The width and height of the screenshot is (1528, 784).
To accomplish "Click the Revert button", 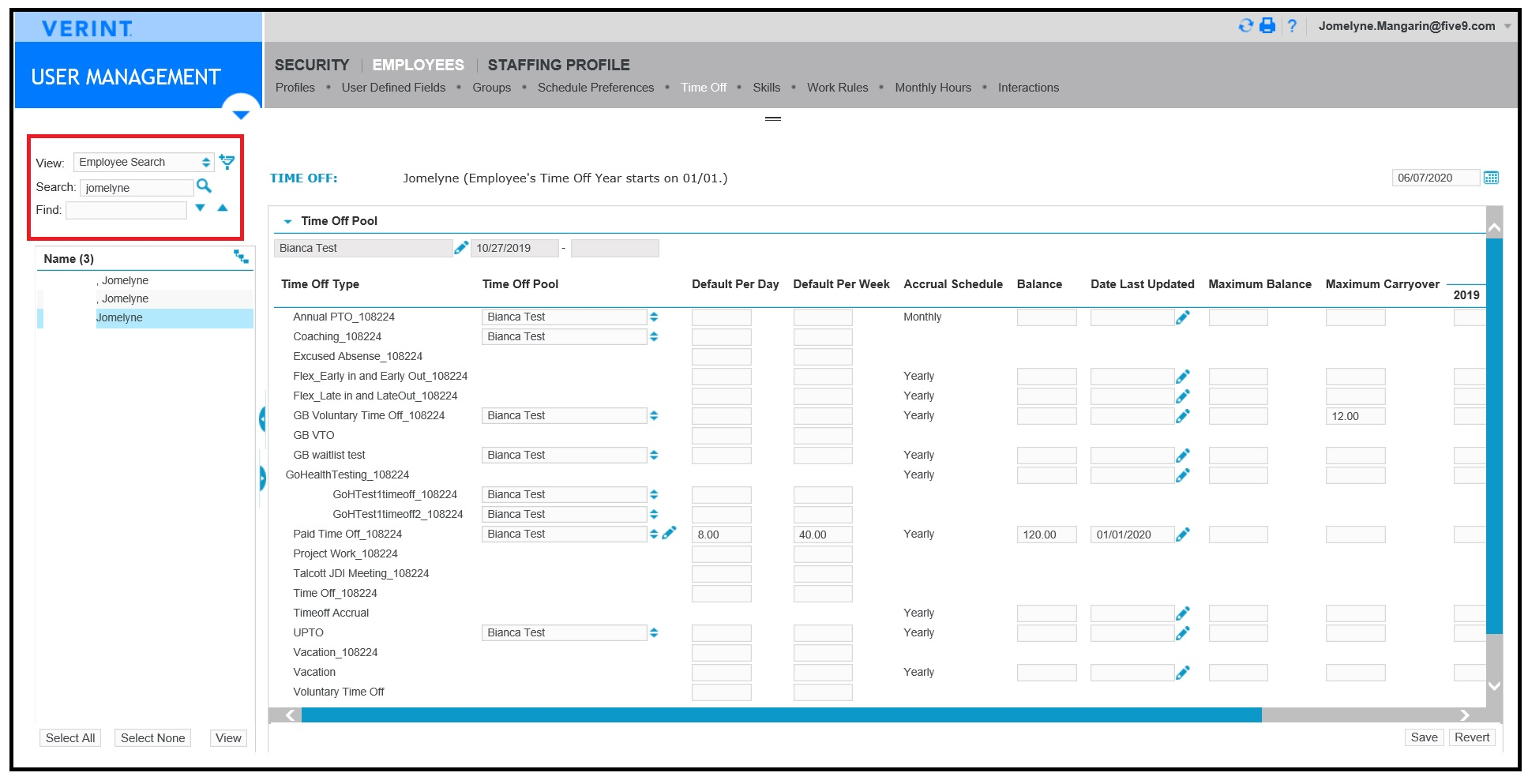I will pyautogui.click(x=1472, y=737).
